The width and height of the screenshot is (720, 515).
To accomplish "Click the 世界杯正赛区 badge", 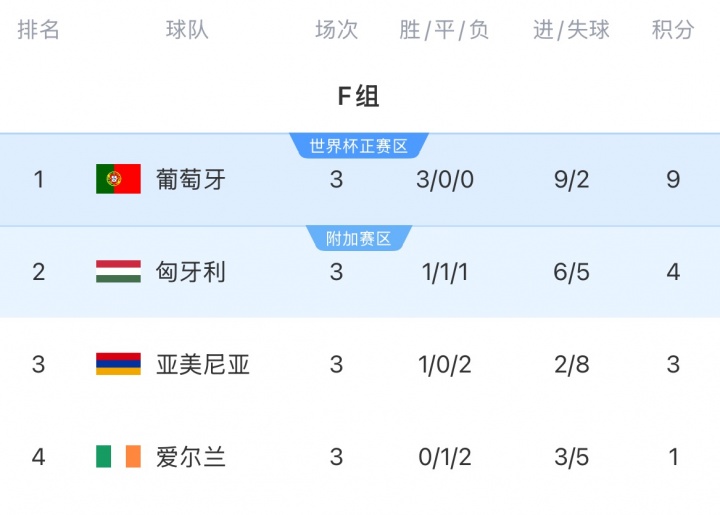I will pos(359,146).
